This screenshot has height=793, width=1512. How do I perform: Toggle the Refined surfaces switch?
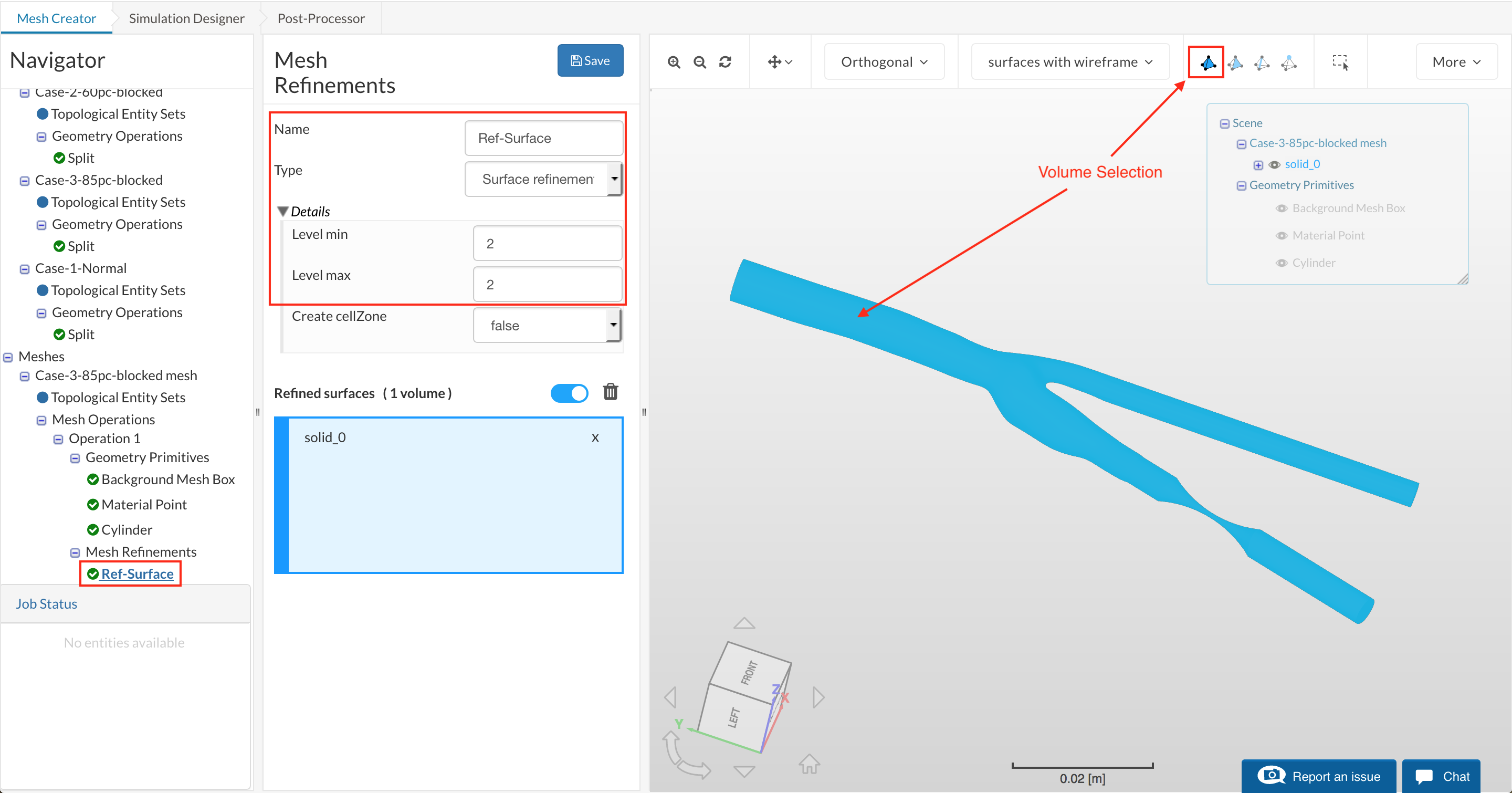click(569, 393)
